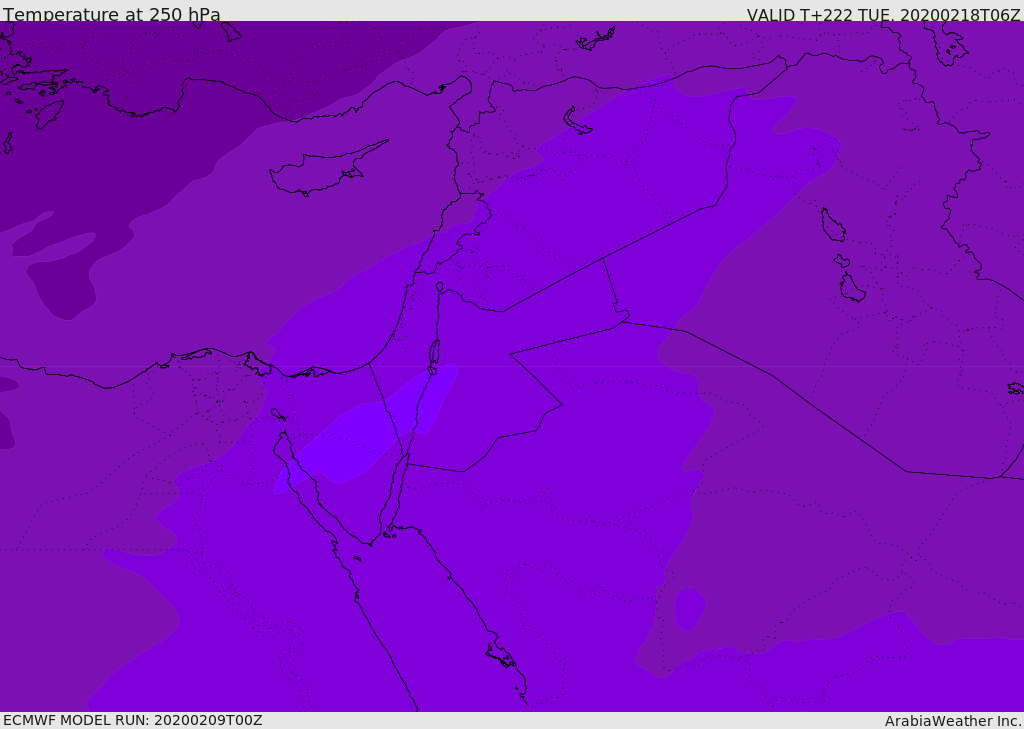Click the Dead Sea outline on the map
The height and width of the screenshot is (729, 1024).
tap(434, 353)
